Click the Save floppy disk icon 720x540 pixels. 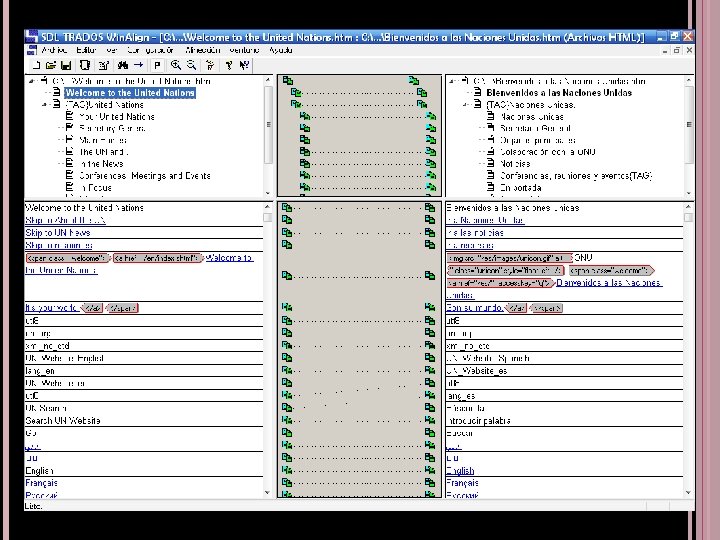[x=66, y=65]
